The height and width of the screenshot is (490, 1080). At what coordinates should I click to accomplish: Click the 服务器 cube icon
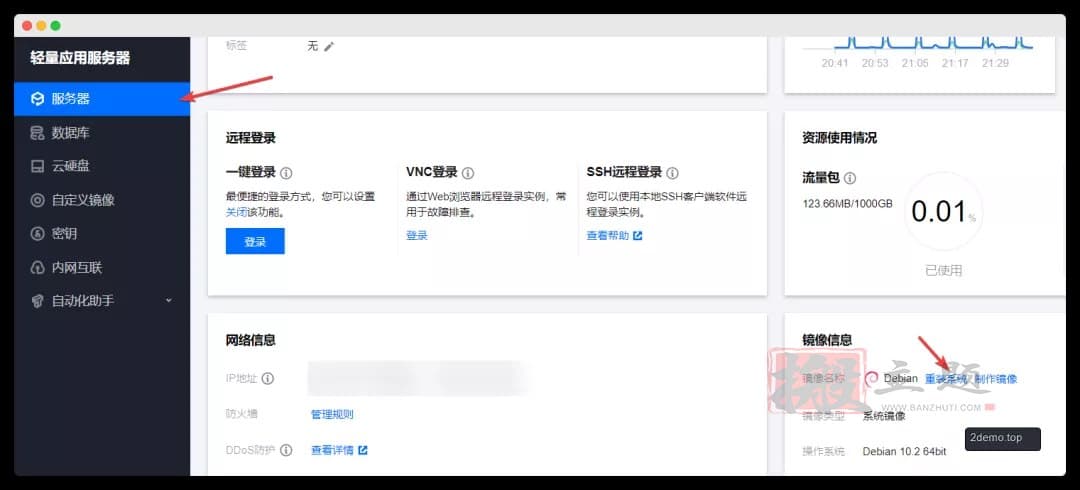(x=37, y=99)
